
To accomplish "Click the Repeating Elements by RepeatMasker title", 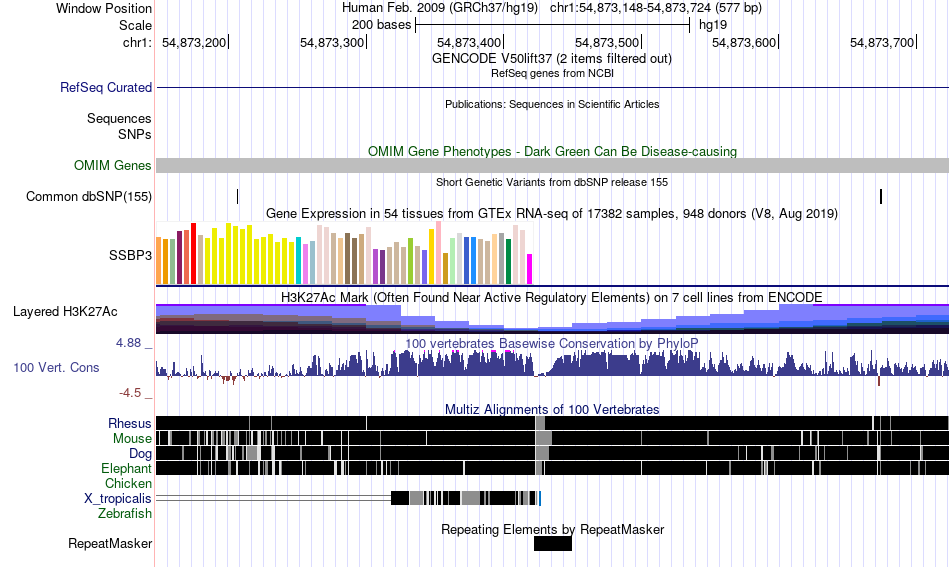I will (553, 529).
